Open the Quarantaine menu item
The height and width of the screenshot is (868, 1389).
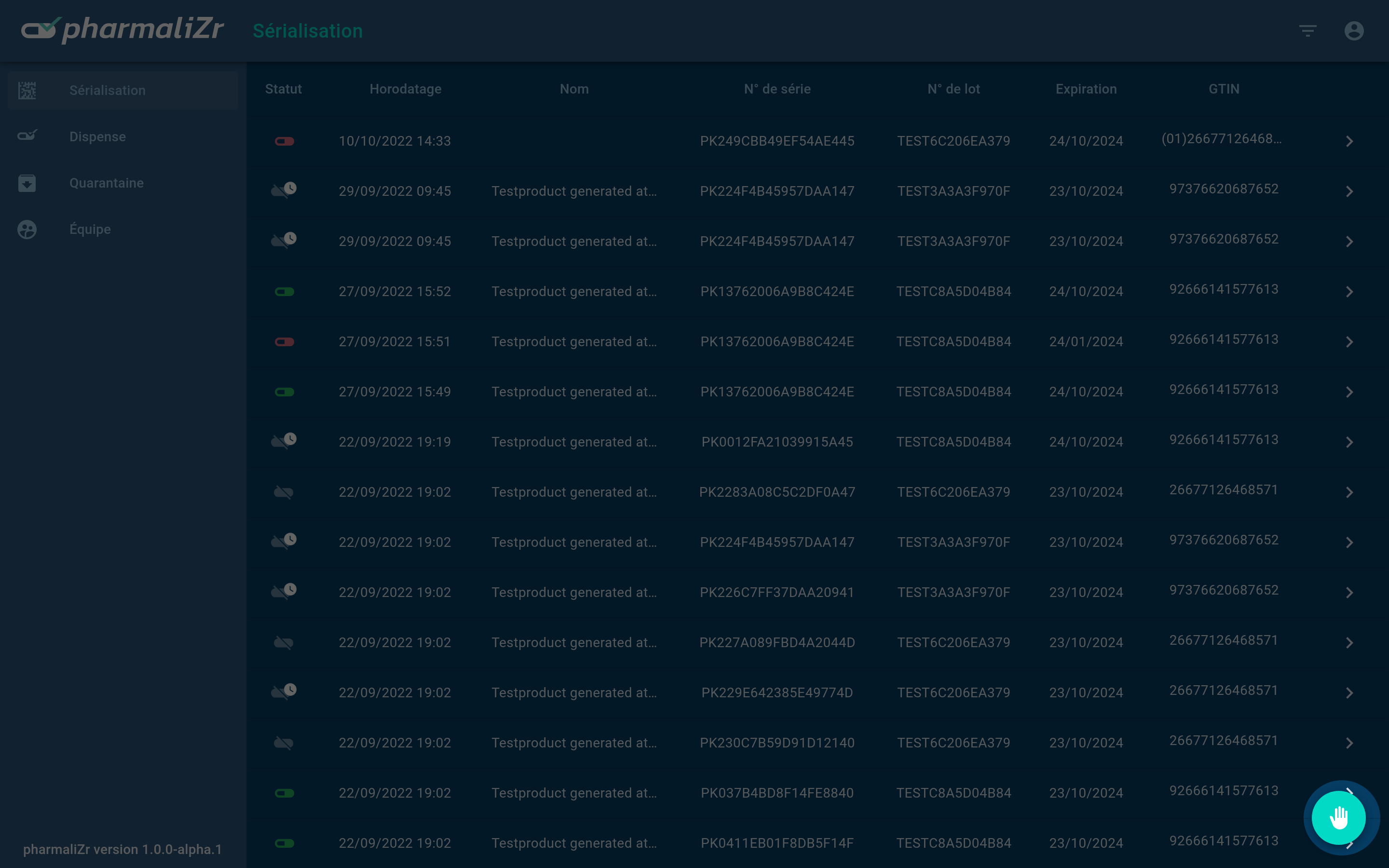106,183
